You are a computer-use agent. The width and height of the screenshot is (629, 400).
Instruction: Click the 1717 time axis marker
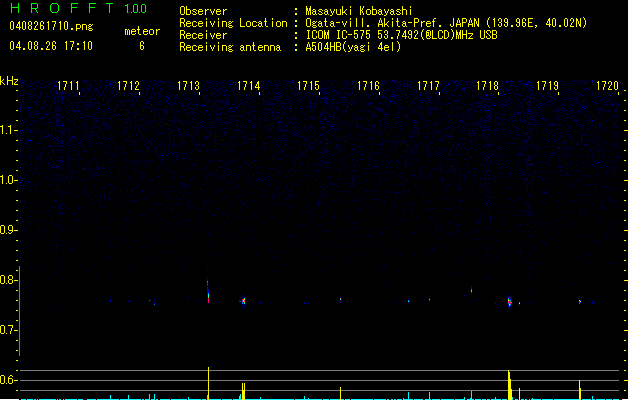tap(428, 86)
